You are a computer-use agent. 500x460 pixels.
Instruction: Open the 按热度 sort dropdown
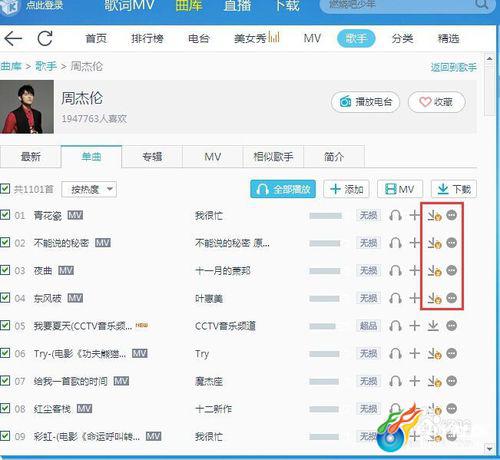89,190
